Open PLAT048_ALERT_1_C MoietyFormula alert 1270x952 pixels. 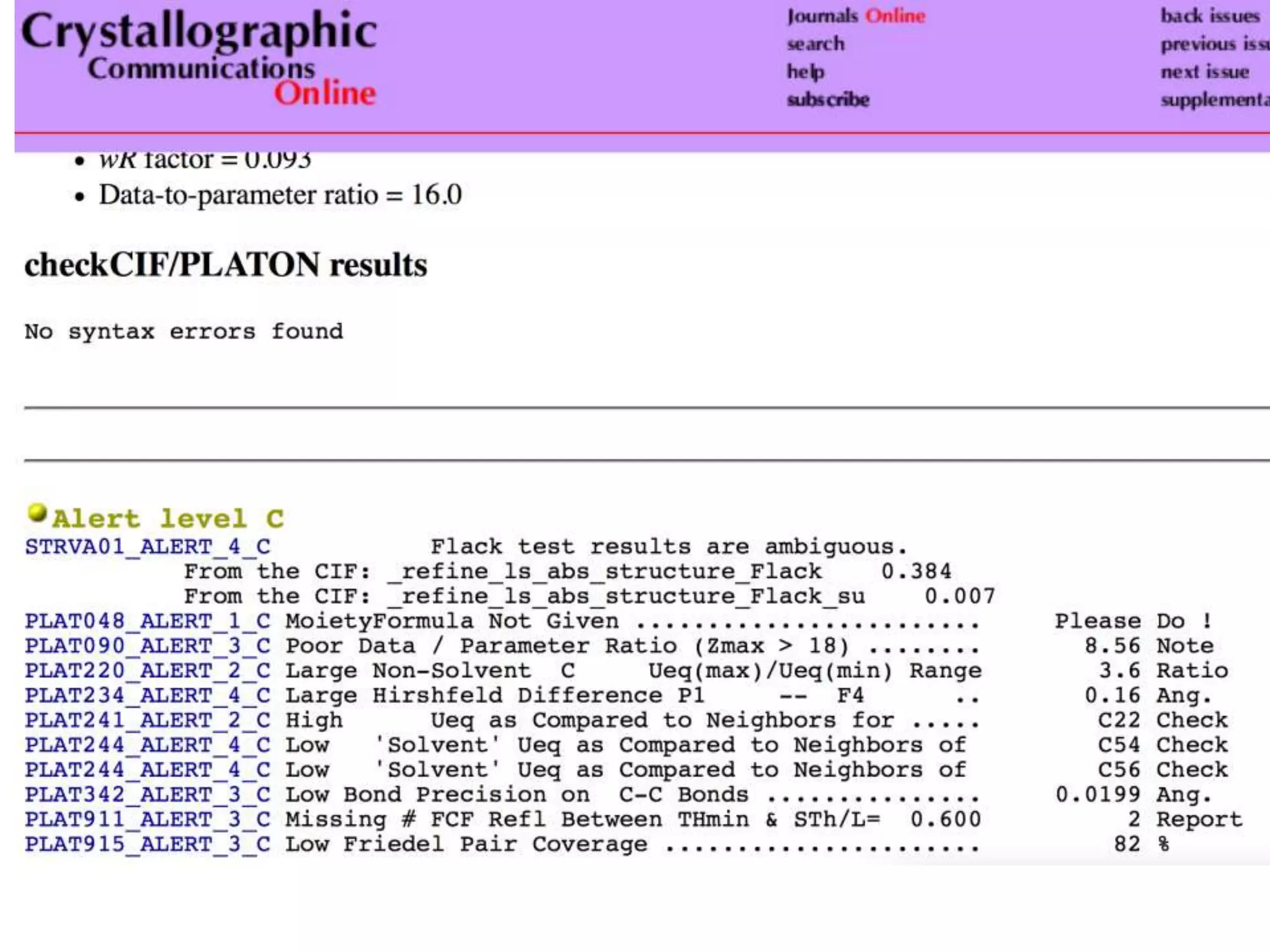pos(148,622)
